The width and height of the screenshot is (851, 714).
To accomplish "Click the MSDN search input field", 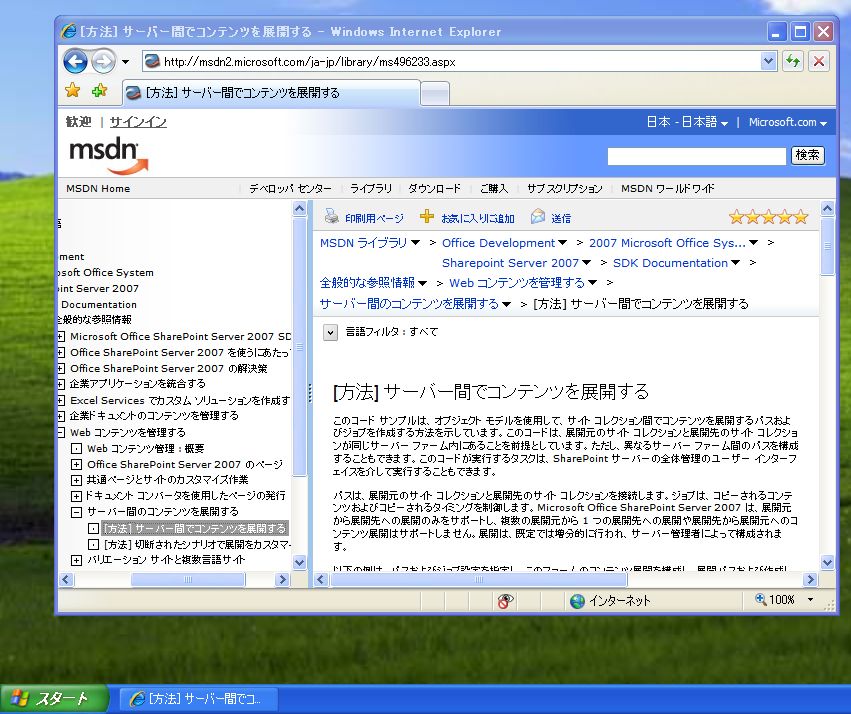I will pos(696,156).
